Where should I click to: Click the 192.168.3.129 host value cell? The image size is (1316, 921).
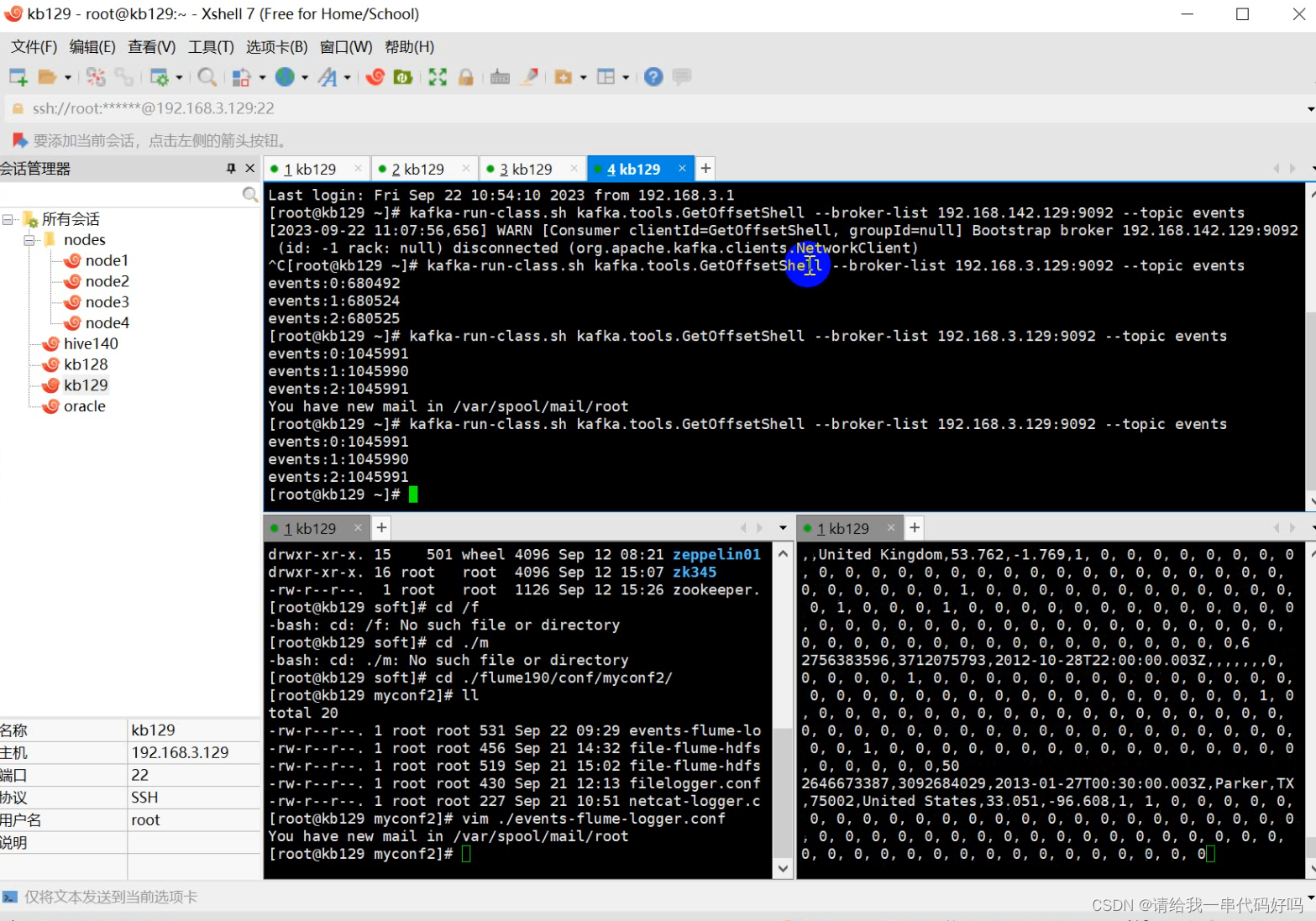[194, 752]
